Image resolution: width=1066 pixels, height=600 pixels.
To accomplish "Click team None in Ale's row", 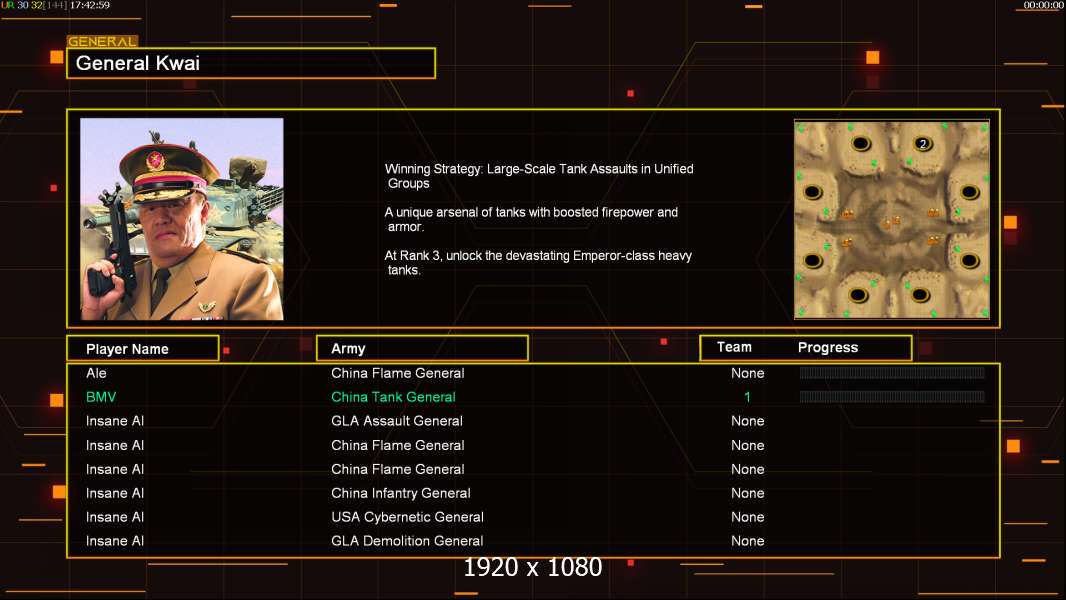I will pos(747,373).
